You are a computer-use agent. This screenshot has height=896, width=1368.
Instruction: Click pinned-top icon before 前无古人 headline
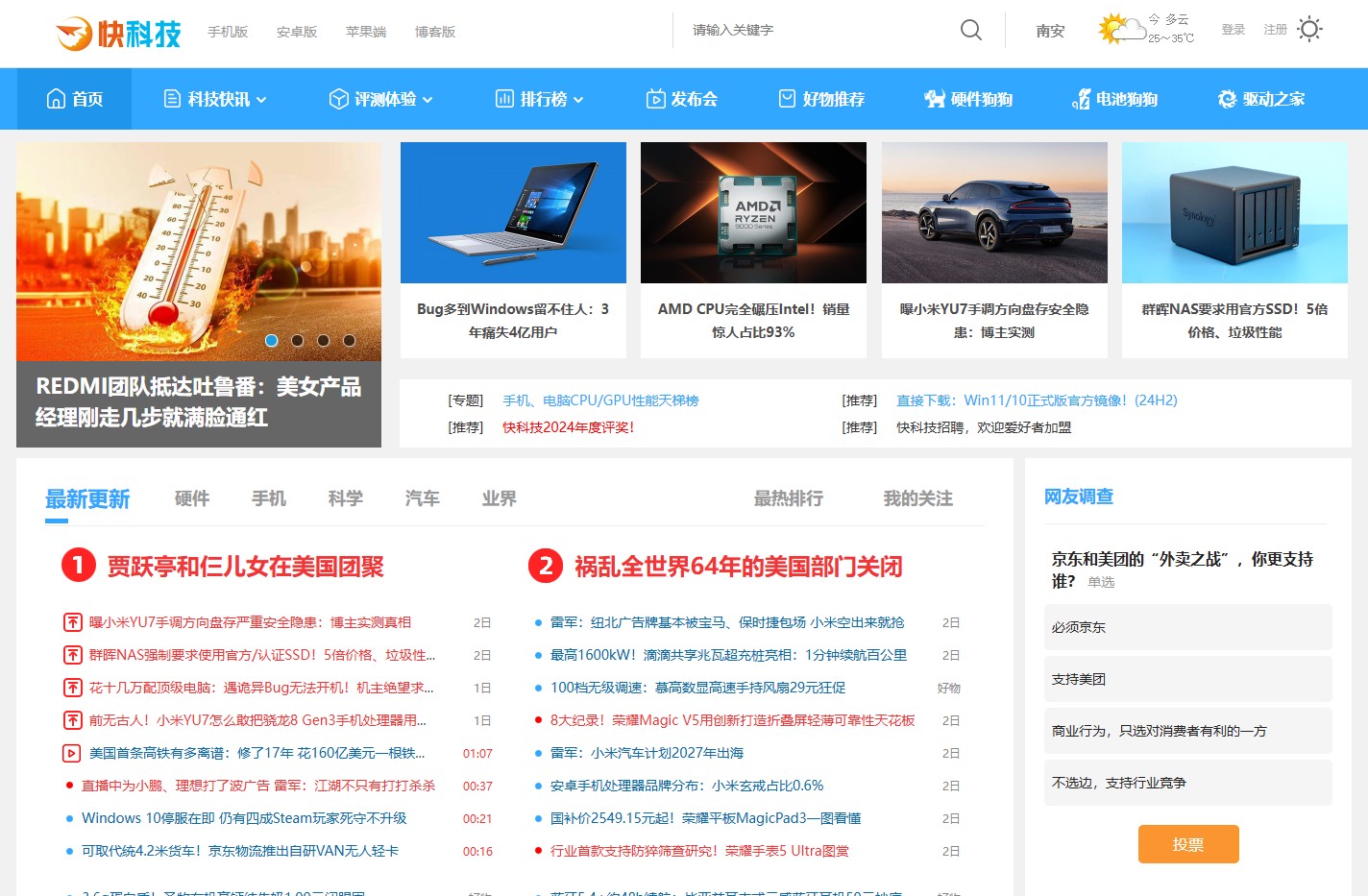tap(72, 720)
